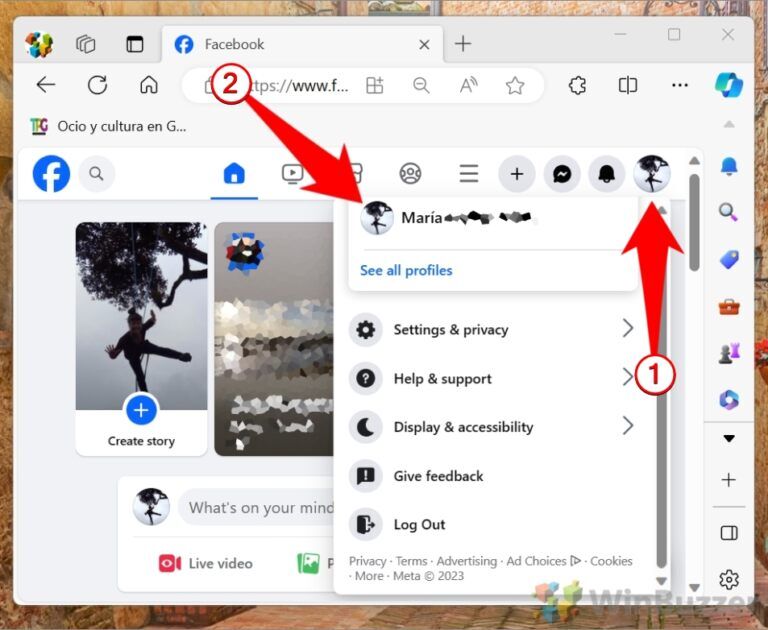Click the app available grid icon in address bar
This screenshot has height=630, width=768.
point(375,85)
